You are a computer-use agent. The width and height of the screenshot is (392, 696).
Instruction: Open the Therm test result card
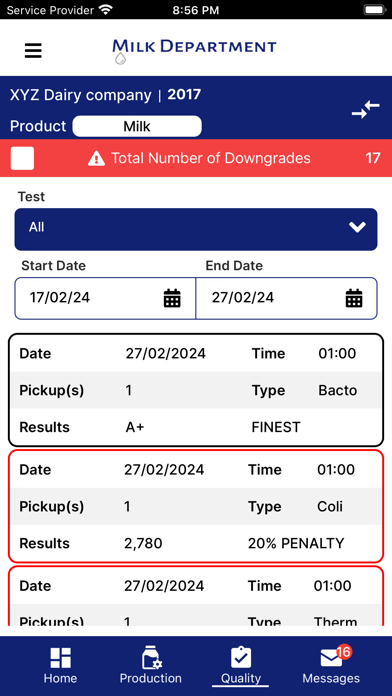click(196, 596)
